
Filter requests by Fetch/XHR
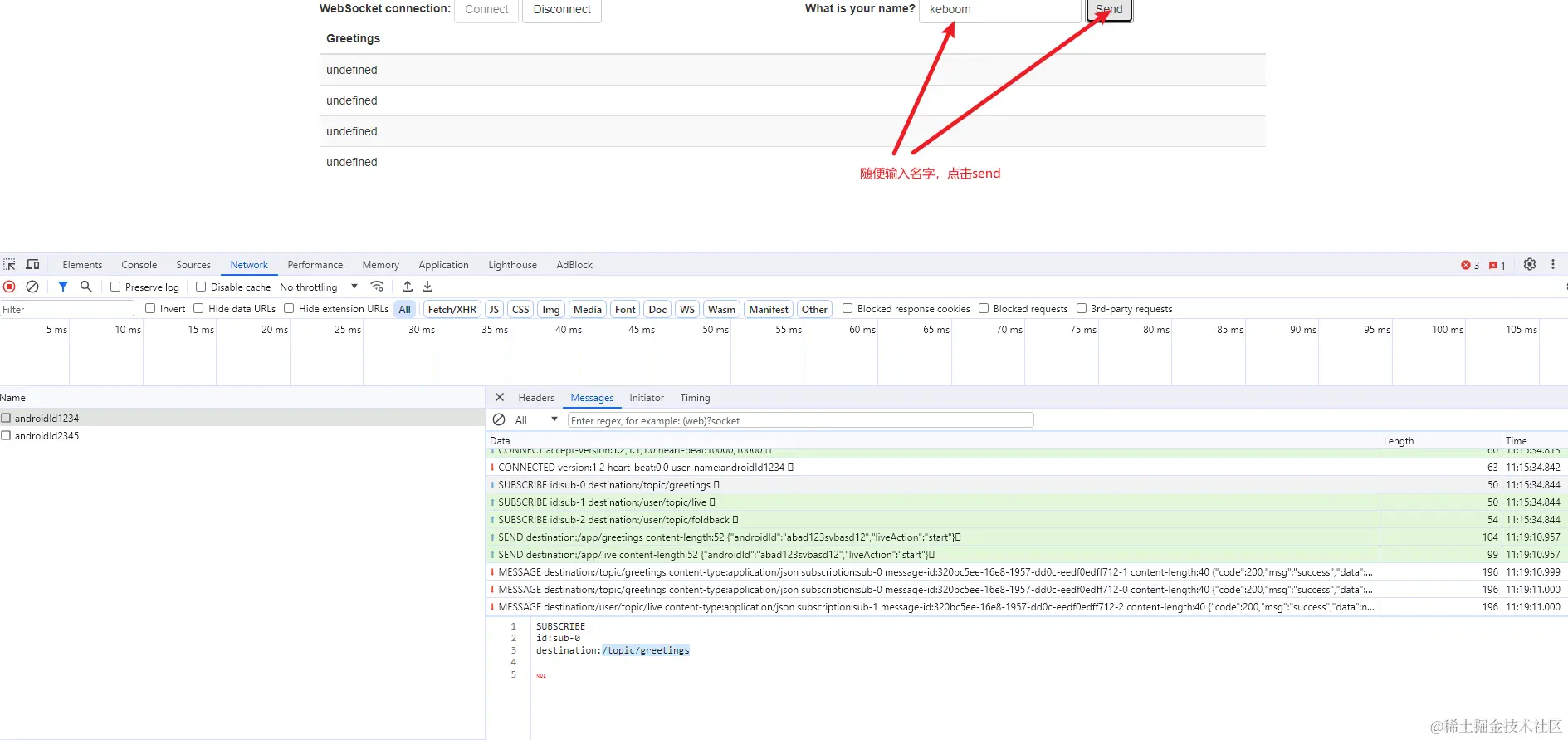pos(452,309)
